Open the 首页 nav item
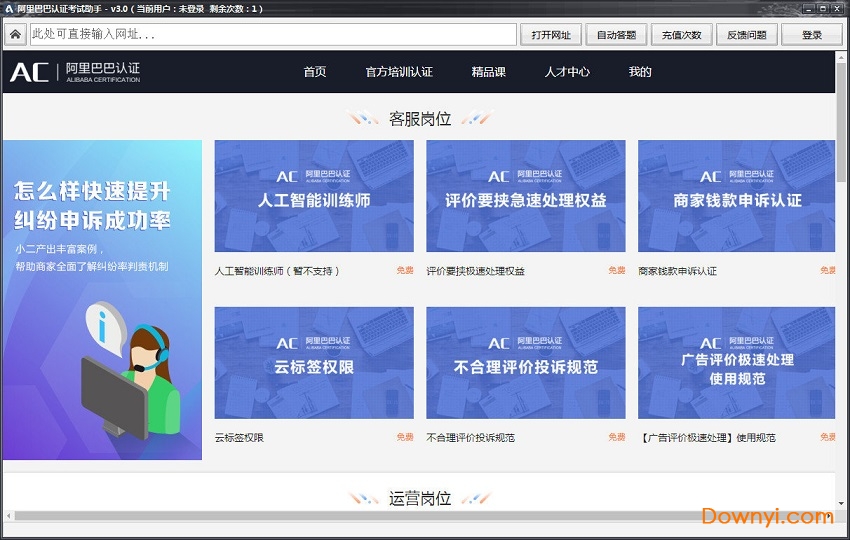Viewport: 850px width, 540px height. click(x=315, y=72)
